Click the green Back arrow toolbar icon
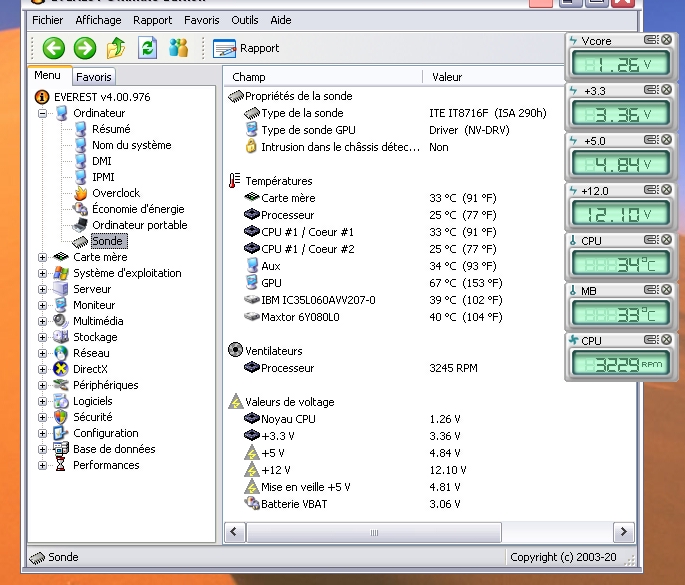The height and width of the screenshot is (585, 685). pyautogui.click(x=54, y=47)
